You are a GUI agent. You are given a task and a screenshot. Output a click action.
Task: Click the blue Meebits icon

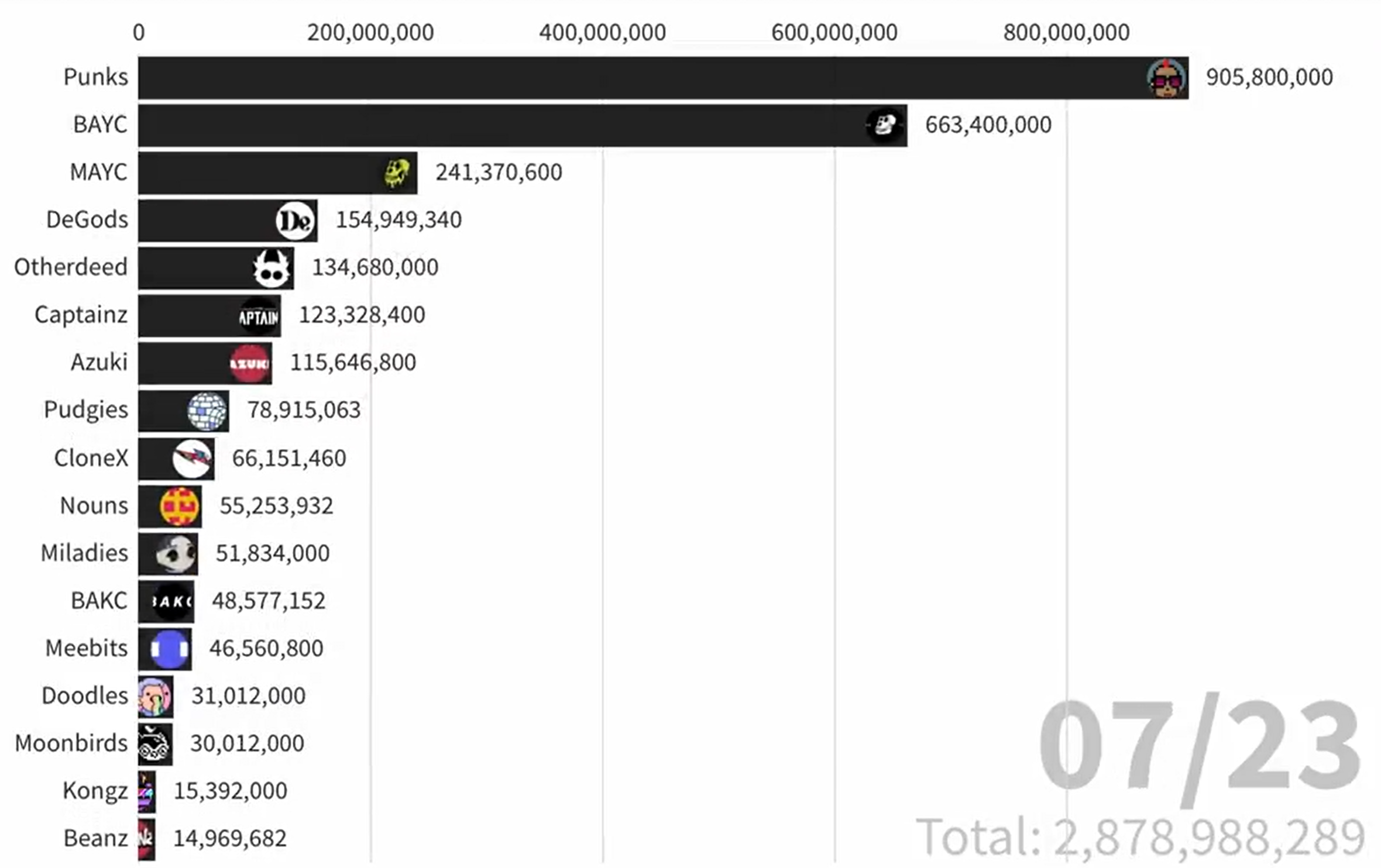(x=170, y=649)
